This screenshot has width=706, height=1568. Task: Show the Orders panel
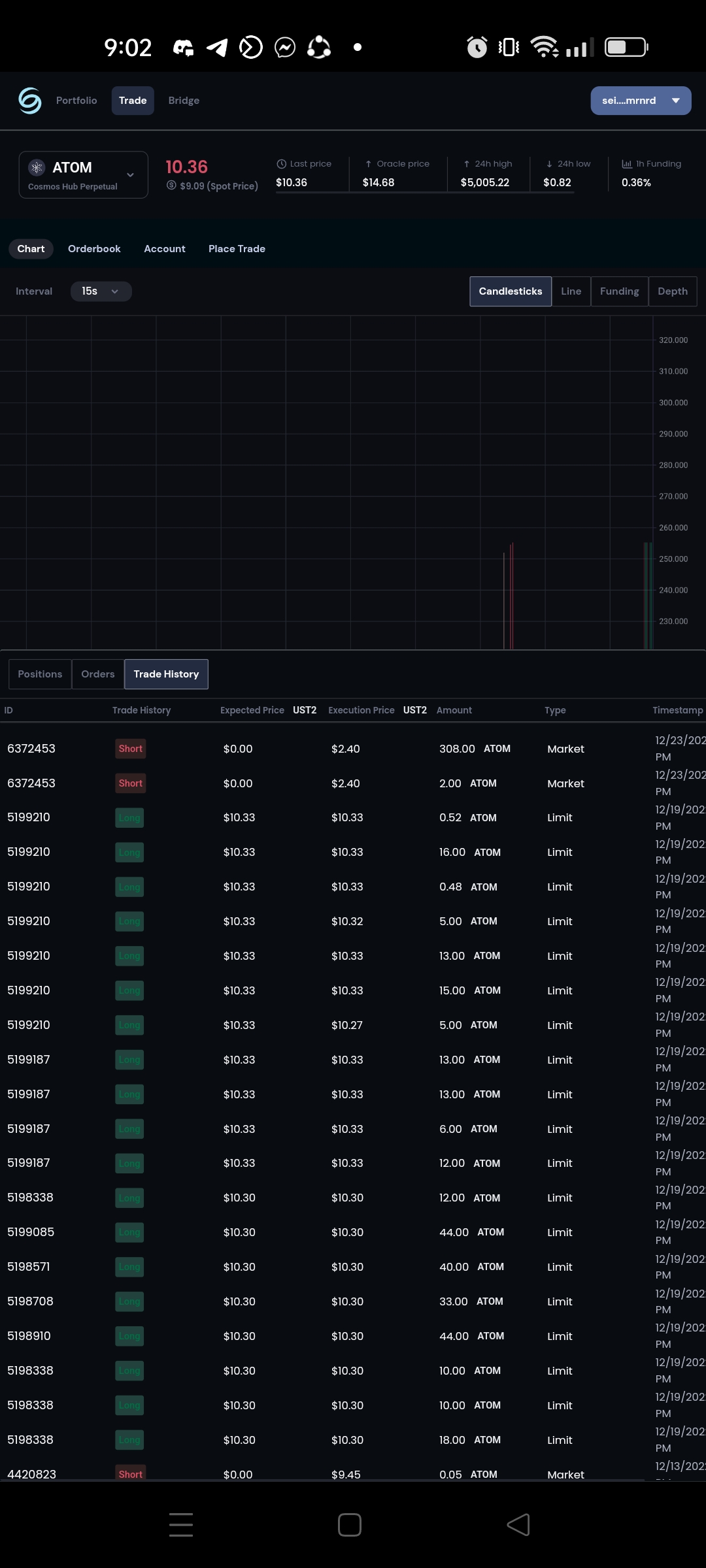coord(97,674)
